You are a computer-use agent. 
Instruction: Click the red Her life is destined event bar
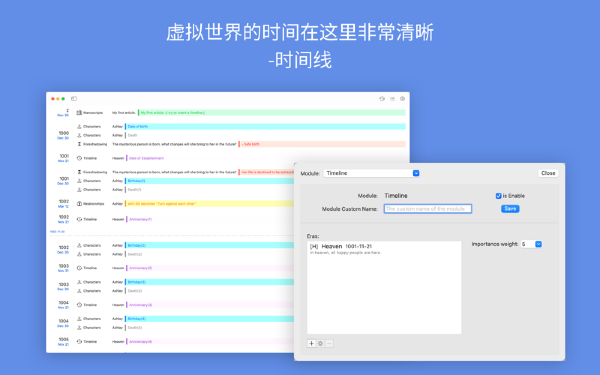point(267,172)
